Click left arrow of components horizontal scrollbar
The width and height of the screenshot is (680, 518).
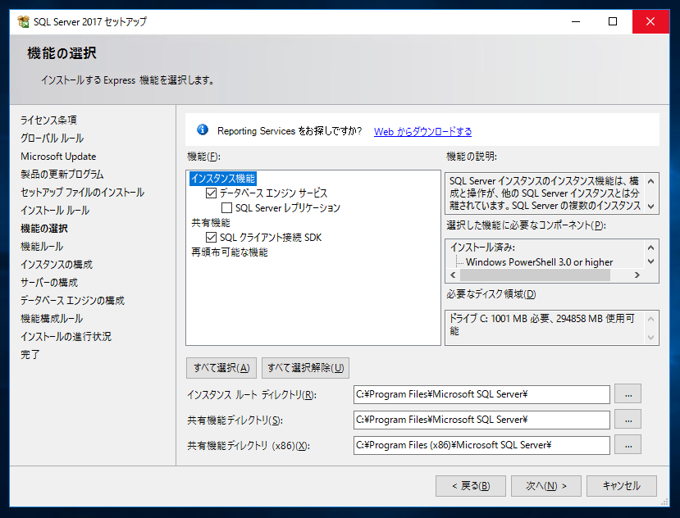(x=453, y=275)
